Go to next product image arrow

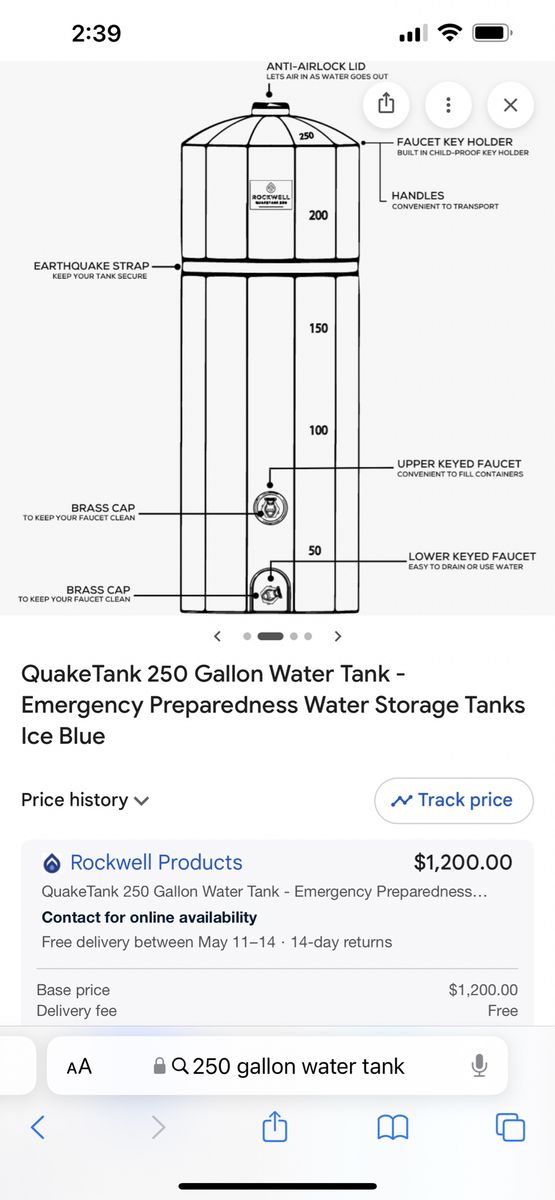click(x=338, y=636)
